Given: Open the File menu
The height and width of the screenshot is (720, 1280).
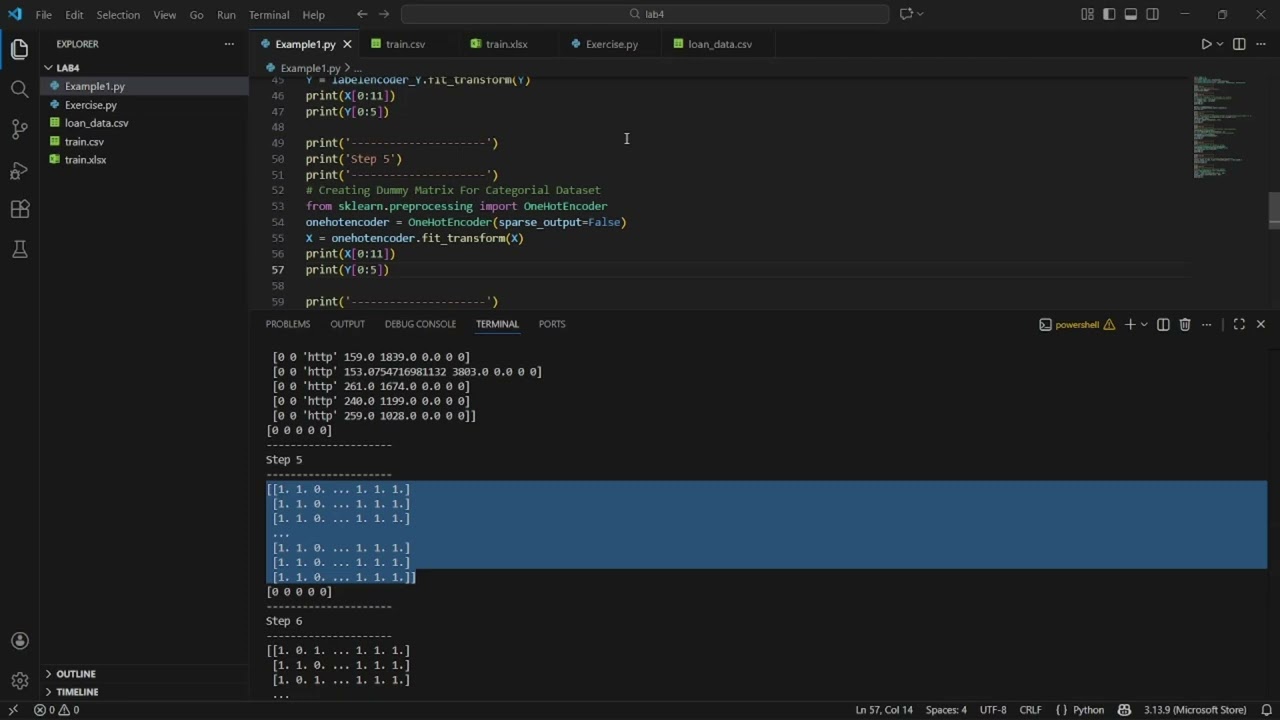Looking at the screenshot, I should pos(44,14).
